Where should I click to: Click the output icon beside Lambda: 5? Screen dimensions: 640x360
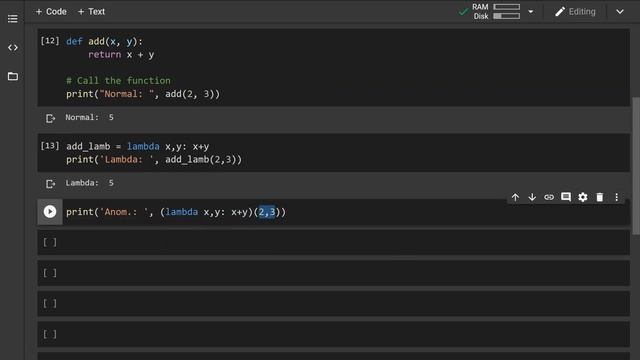(50, 184)
